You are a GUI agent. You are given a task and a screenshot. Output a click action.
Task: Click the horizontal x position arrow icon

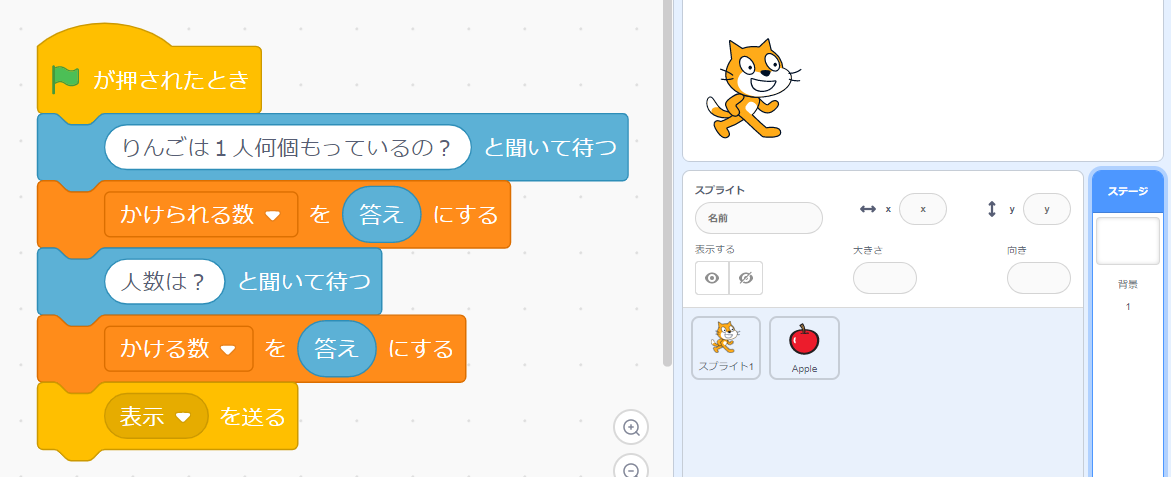click(867, 209)
